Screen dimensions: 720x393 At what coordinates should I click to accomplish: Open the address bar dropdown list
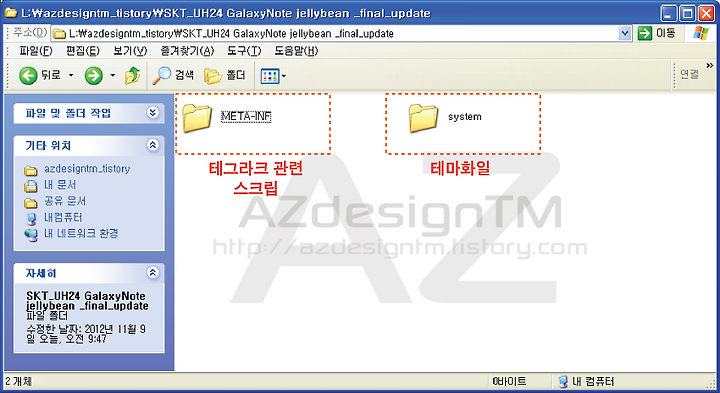pyautogui.click(x=624, y=34)
